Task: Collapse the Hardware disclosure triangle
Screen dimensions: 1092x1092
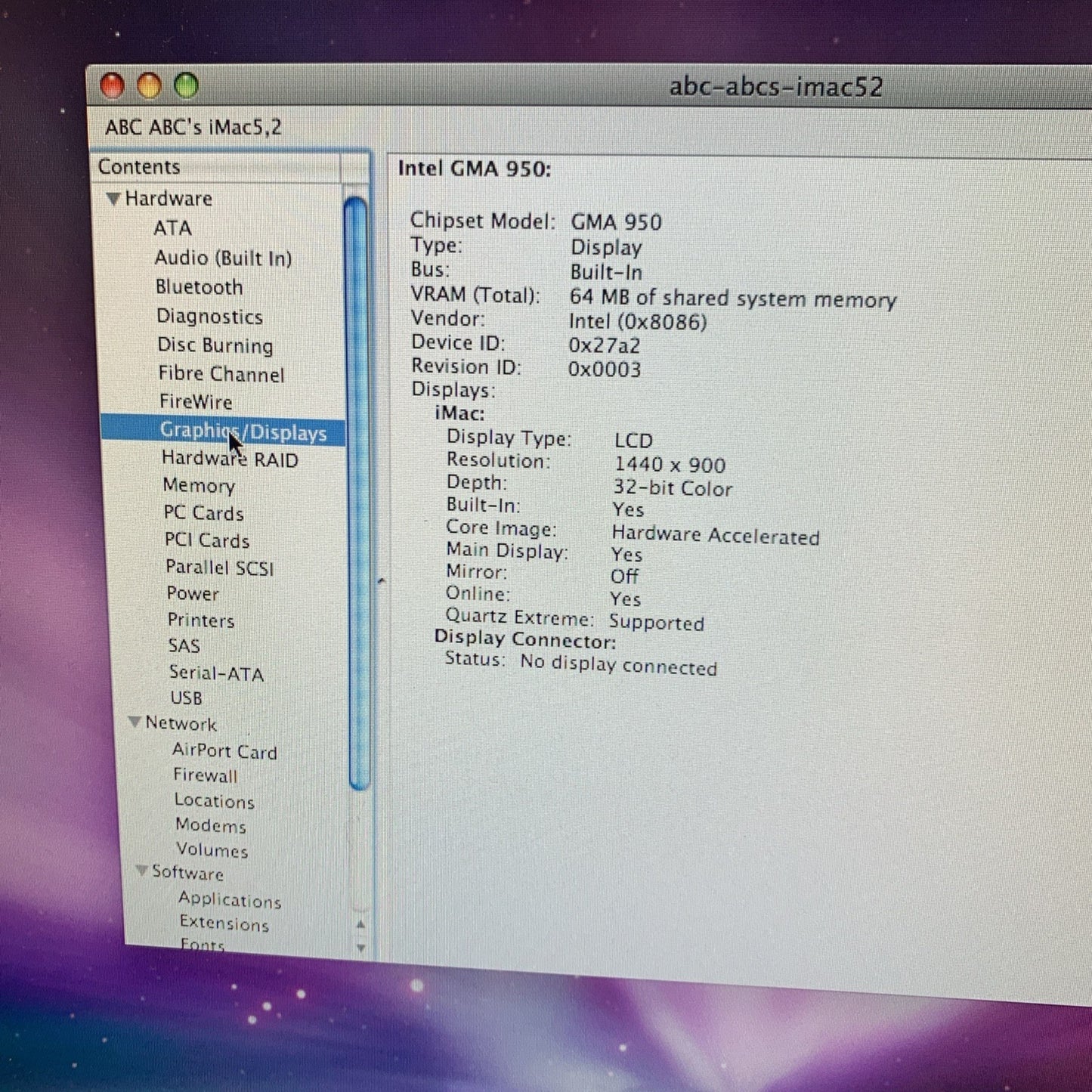Action: (x=113, y=199)
